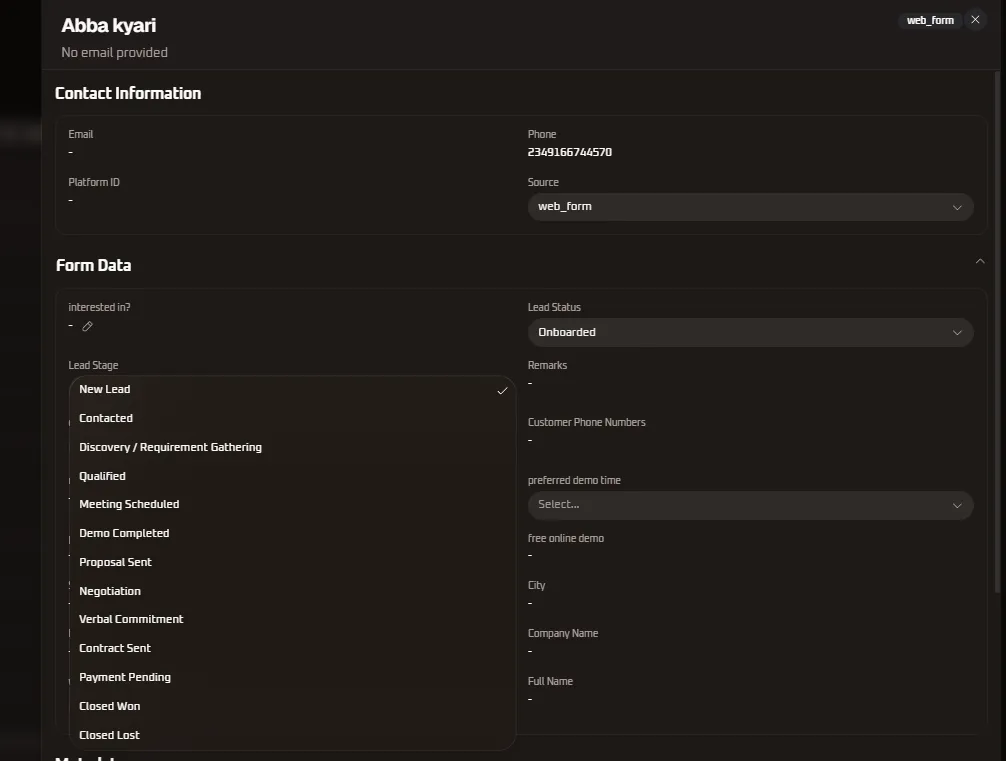Image resolution: width=1006 pixels, height=761 pixels.
Task: Collapse the Form Data section chevron
Action: [x=980, y=261]
